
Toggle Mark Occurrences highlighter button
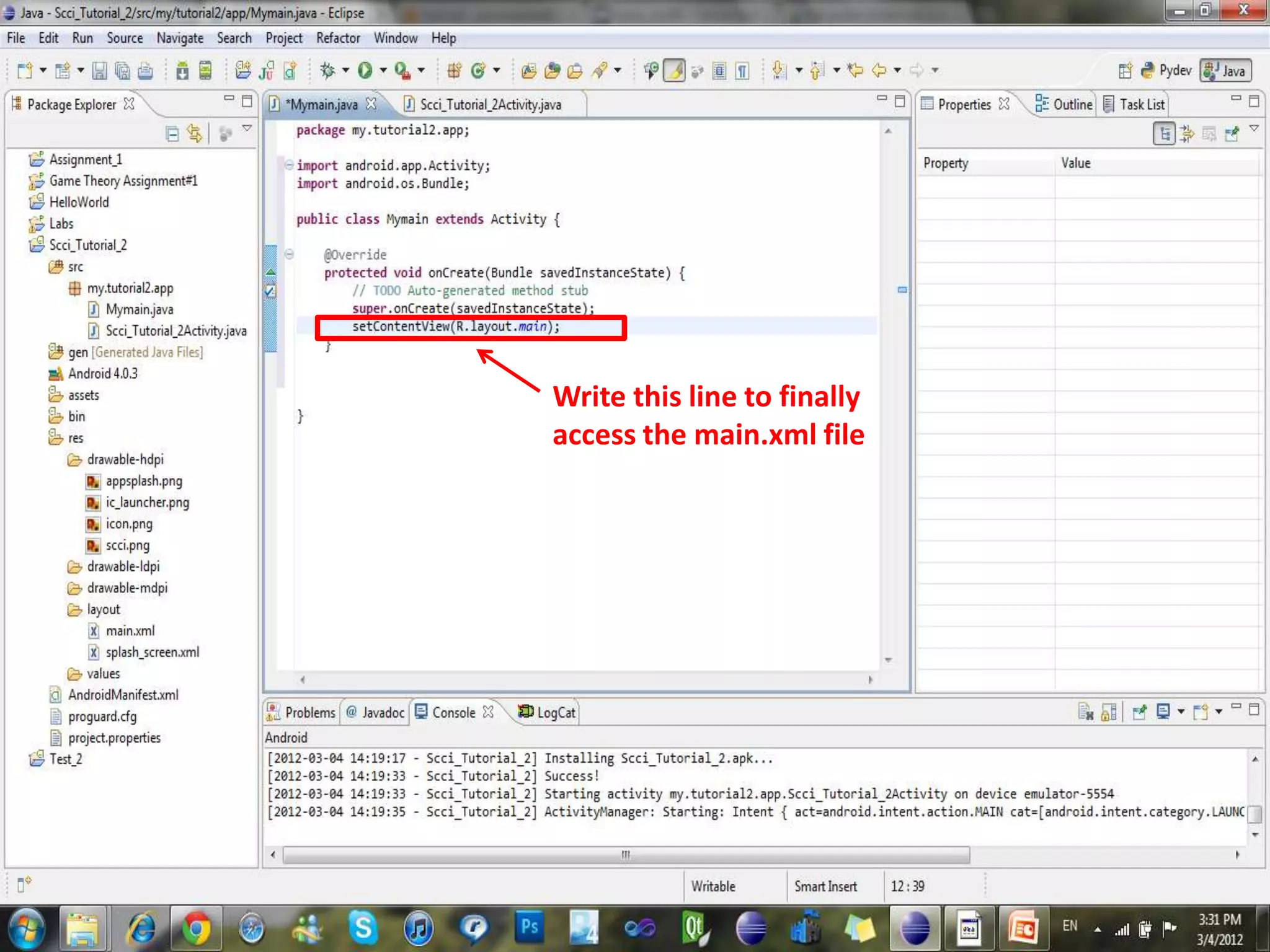click(675, 71)
